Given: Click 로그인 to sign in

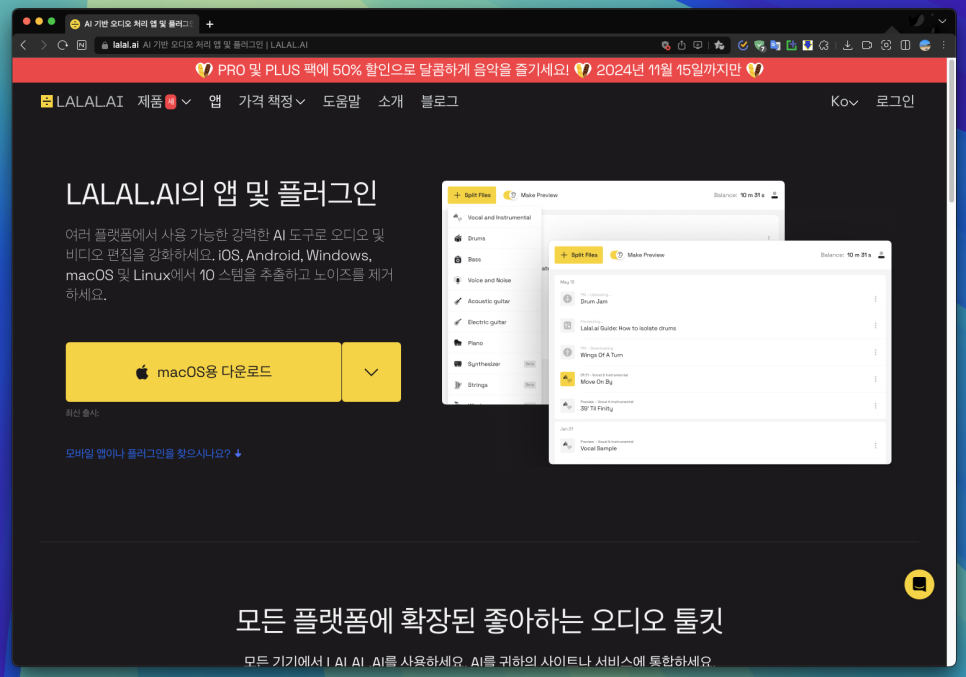Looking at the screenshot, I should (x=895, y=101).
